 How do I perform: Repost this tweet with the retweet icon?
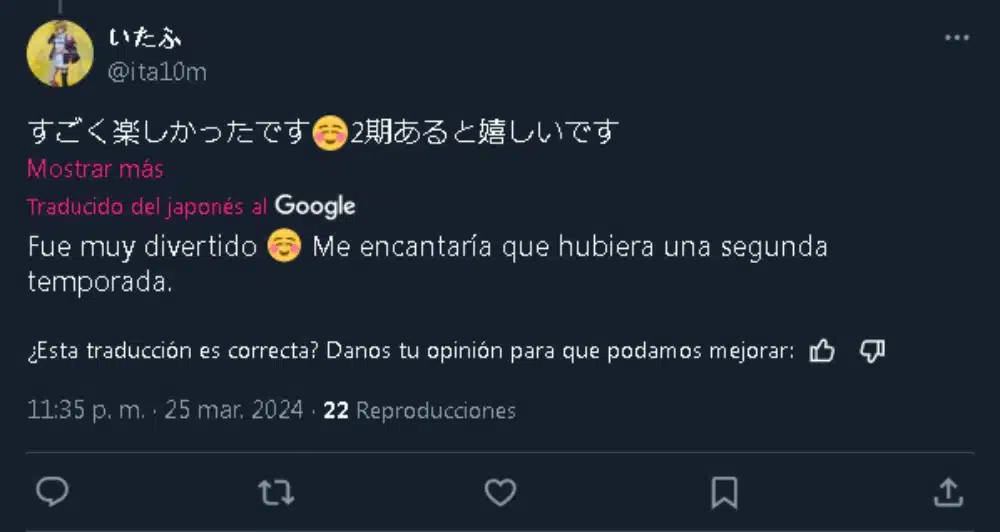pyautogui.click(x=276, y=491)
